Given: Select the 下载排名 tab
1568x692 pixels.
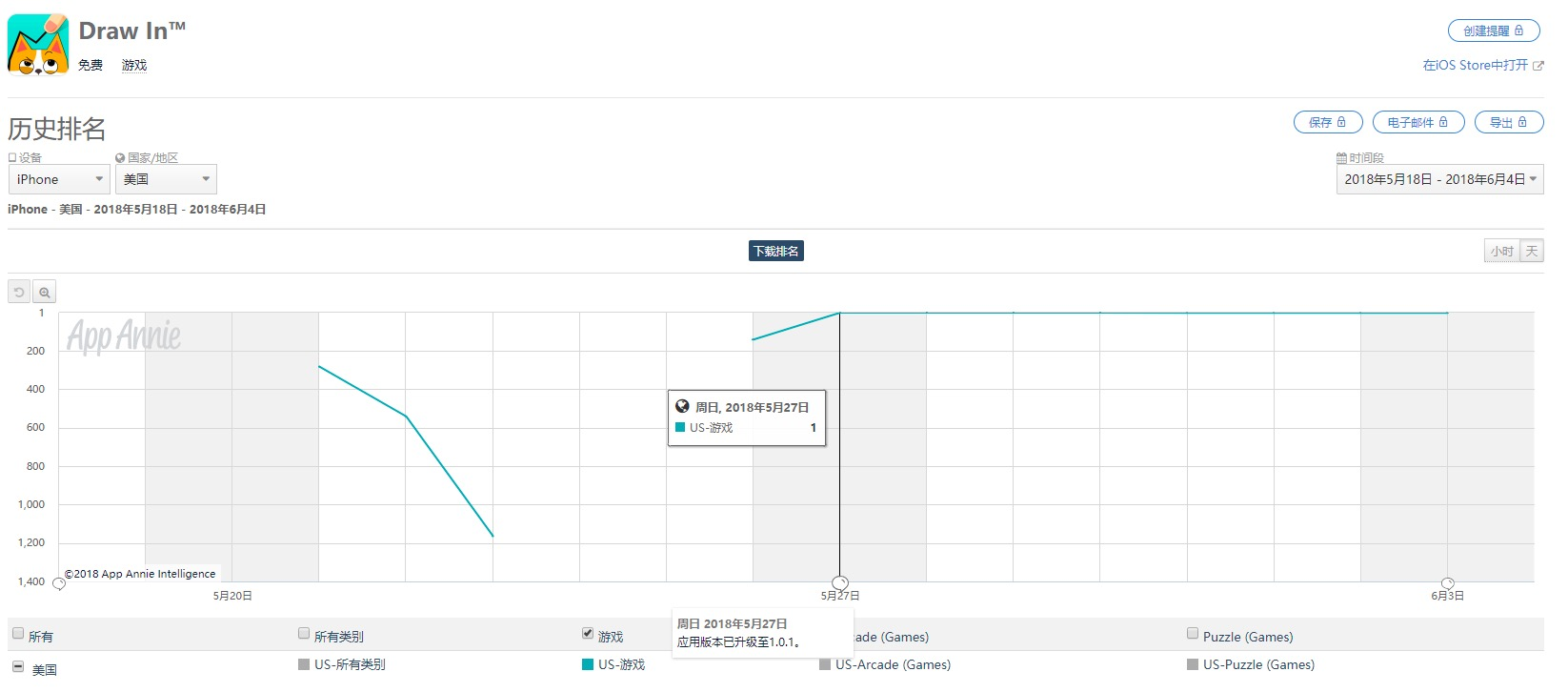Looking at the screenshot, I should [x=776, y=252].
